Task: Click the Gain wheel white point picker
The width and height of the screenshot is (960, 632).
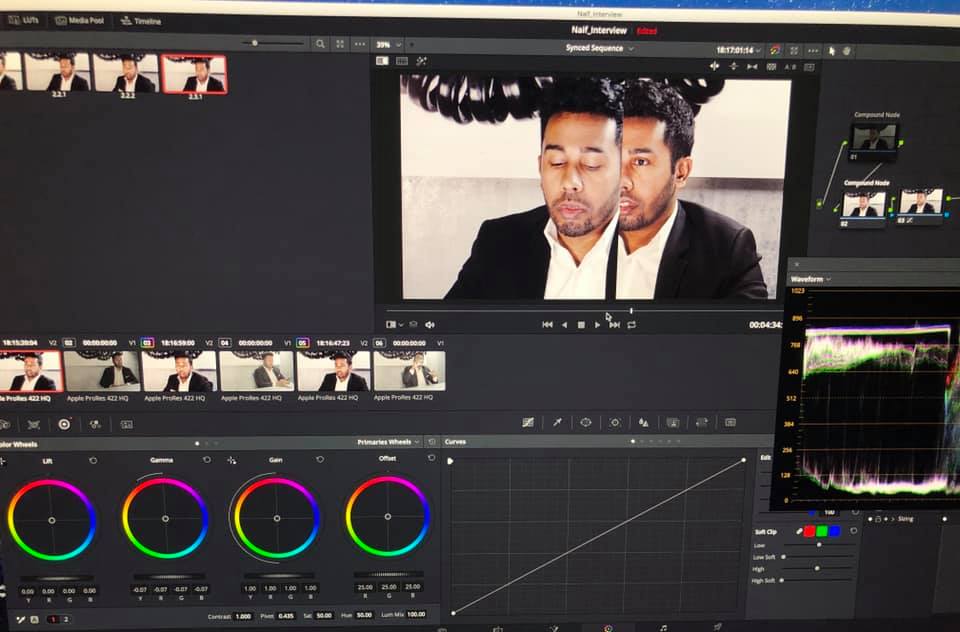Action: coord(232,460)
